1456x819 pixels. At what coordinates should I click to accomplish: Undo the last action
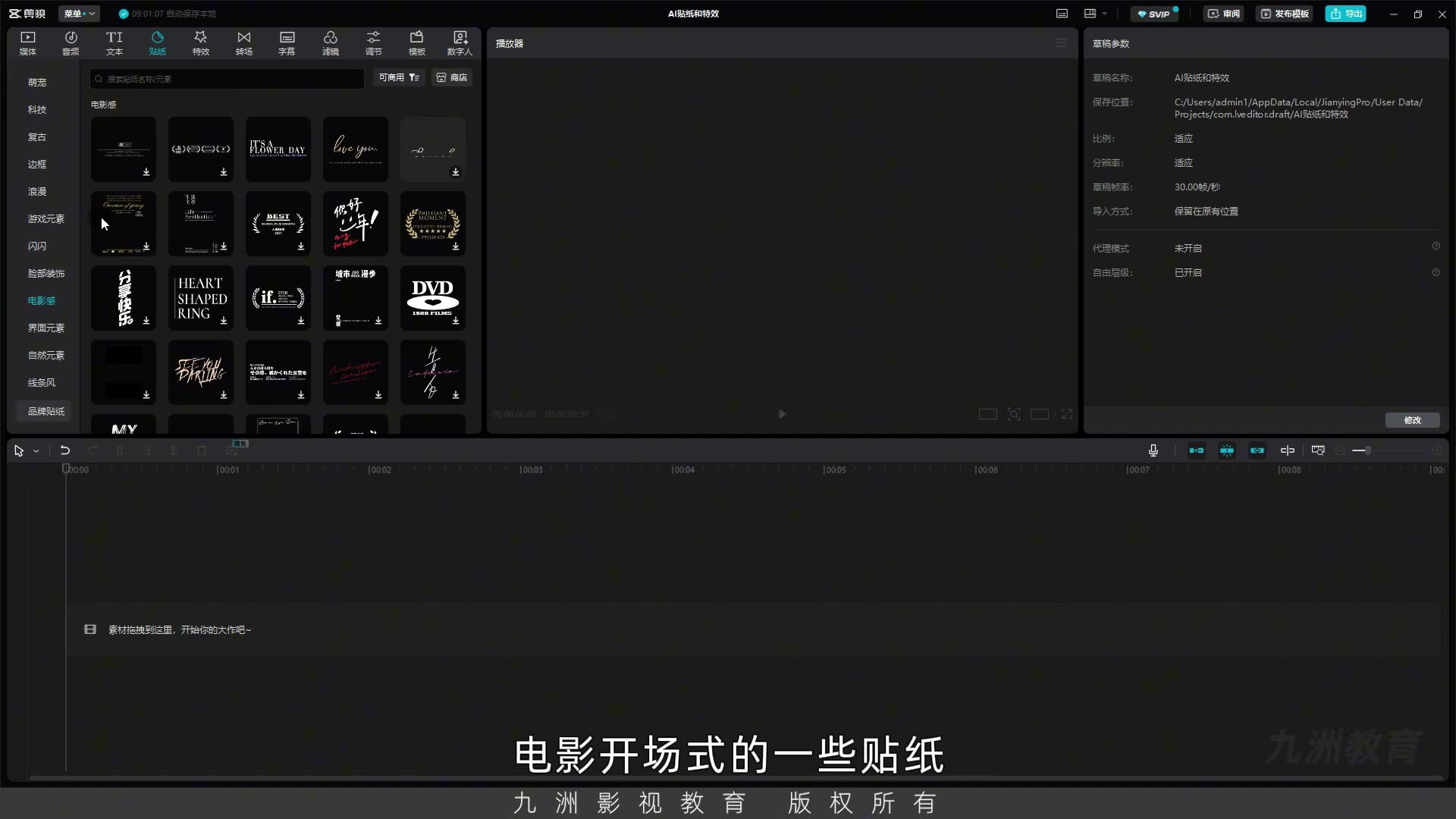pos(65,450)
